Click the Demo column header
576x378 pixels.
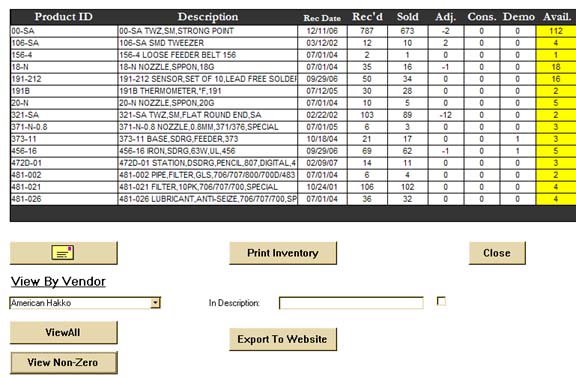(518, 17)
